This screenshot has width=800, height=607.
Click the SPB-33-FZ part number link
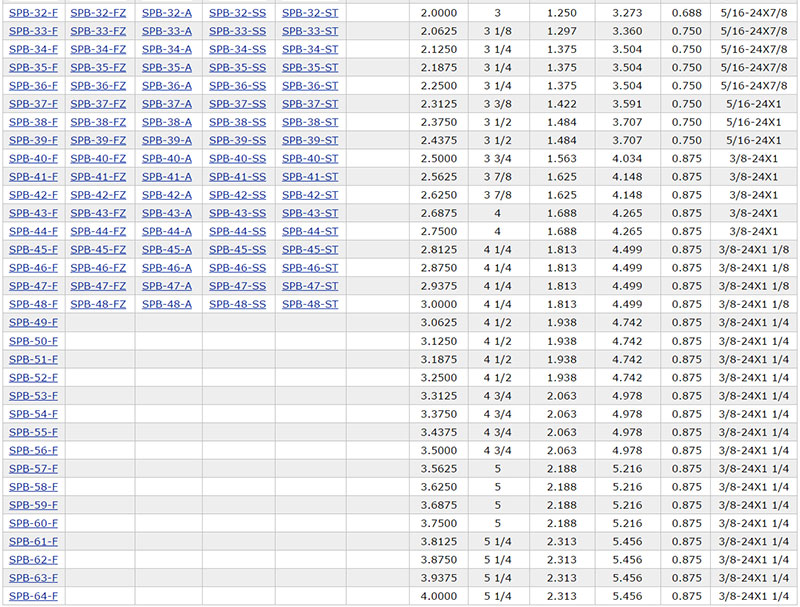point(98,31)
